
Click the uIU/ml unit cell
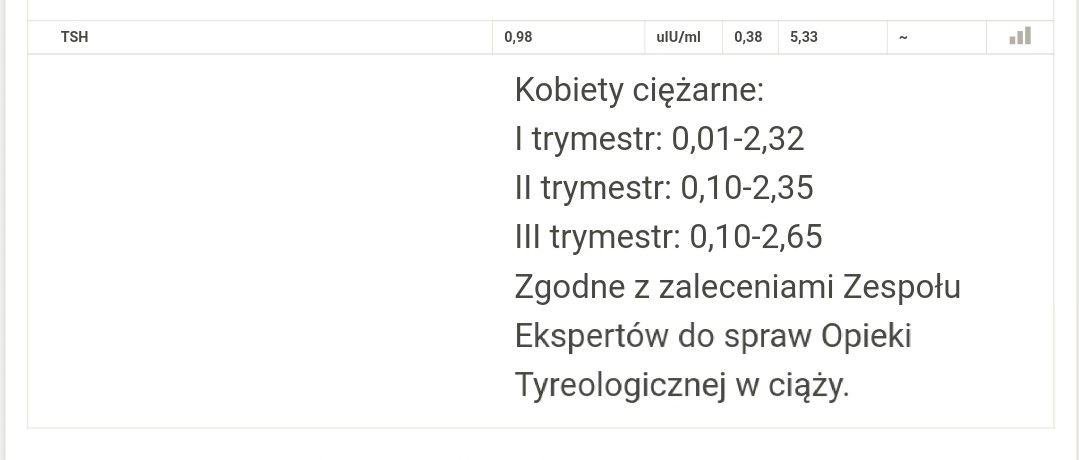tap(678, 38)
